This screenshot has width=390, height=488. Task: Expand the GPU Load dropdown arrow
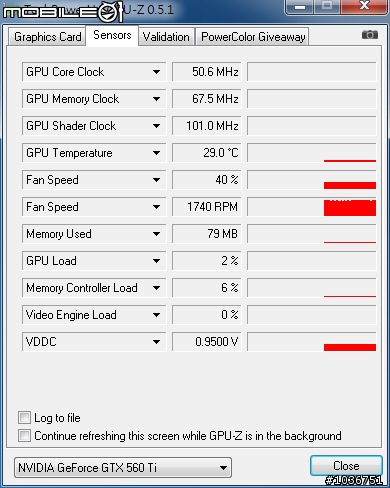pyautogui.click(x=156, y=261)
